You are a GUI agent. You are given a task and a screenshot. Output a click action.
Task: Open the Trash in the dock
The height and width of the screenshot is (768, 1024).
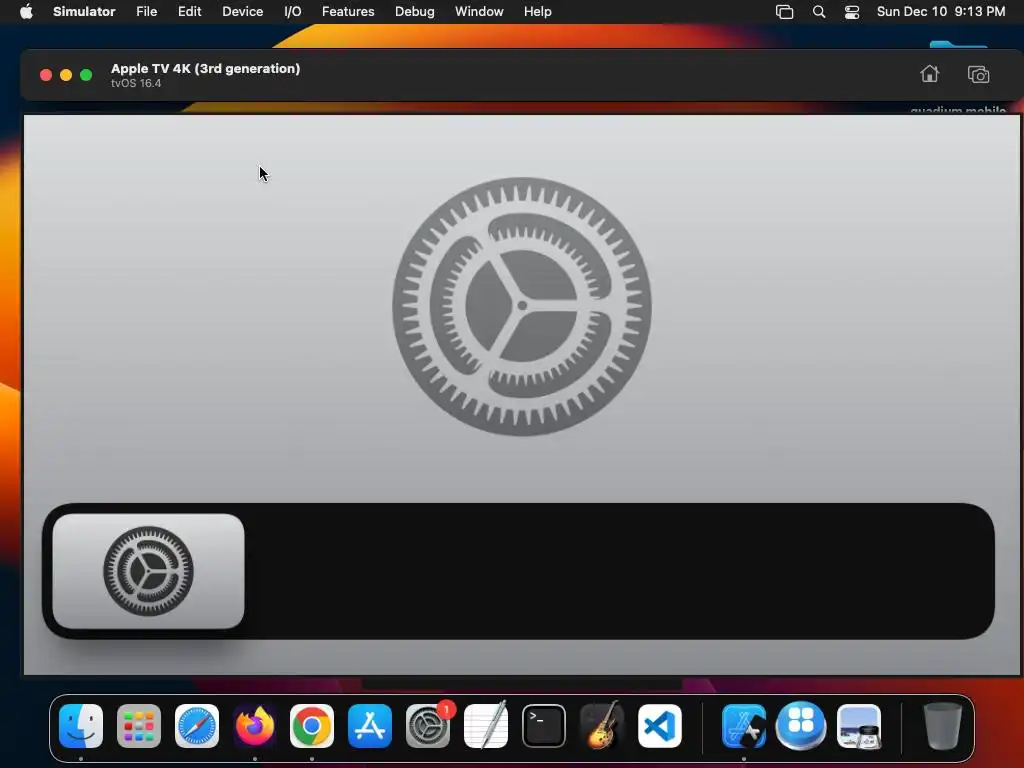pos(942,726)
